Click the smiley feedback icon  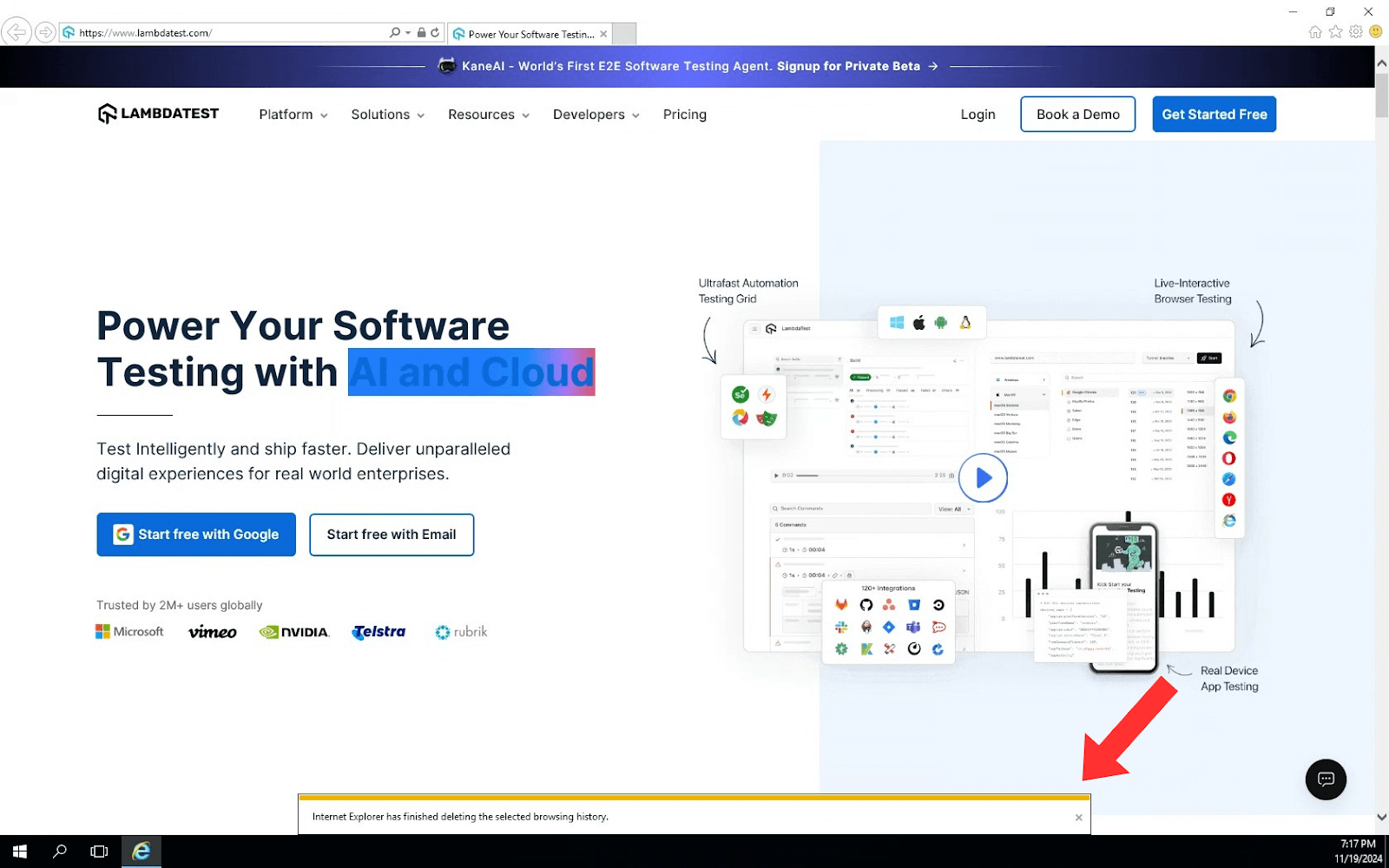[x=1375, y=32]
